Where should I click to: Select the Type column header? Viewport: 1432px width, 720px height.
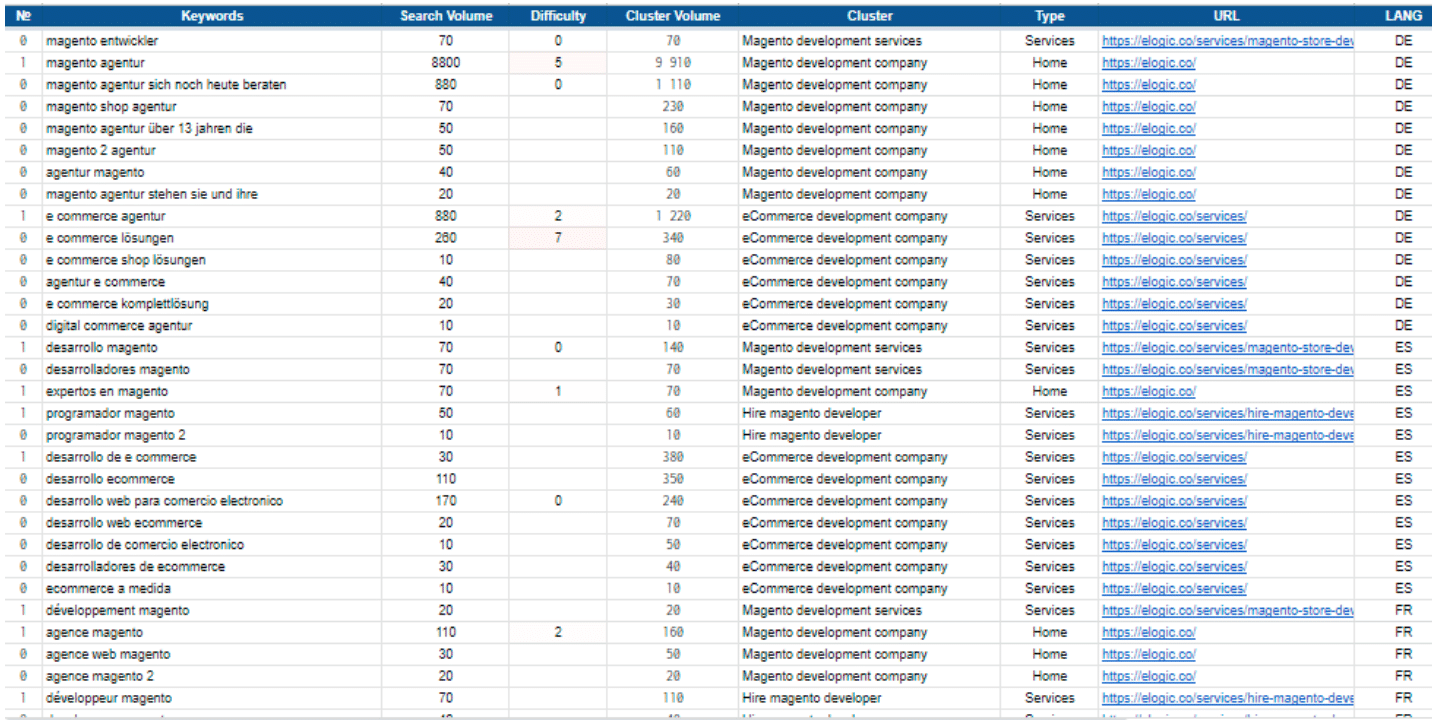1050,16
